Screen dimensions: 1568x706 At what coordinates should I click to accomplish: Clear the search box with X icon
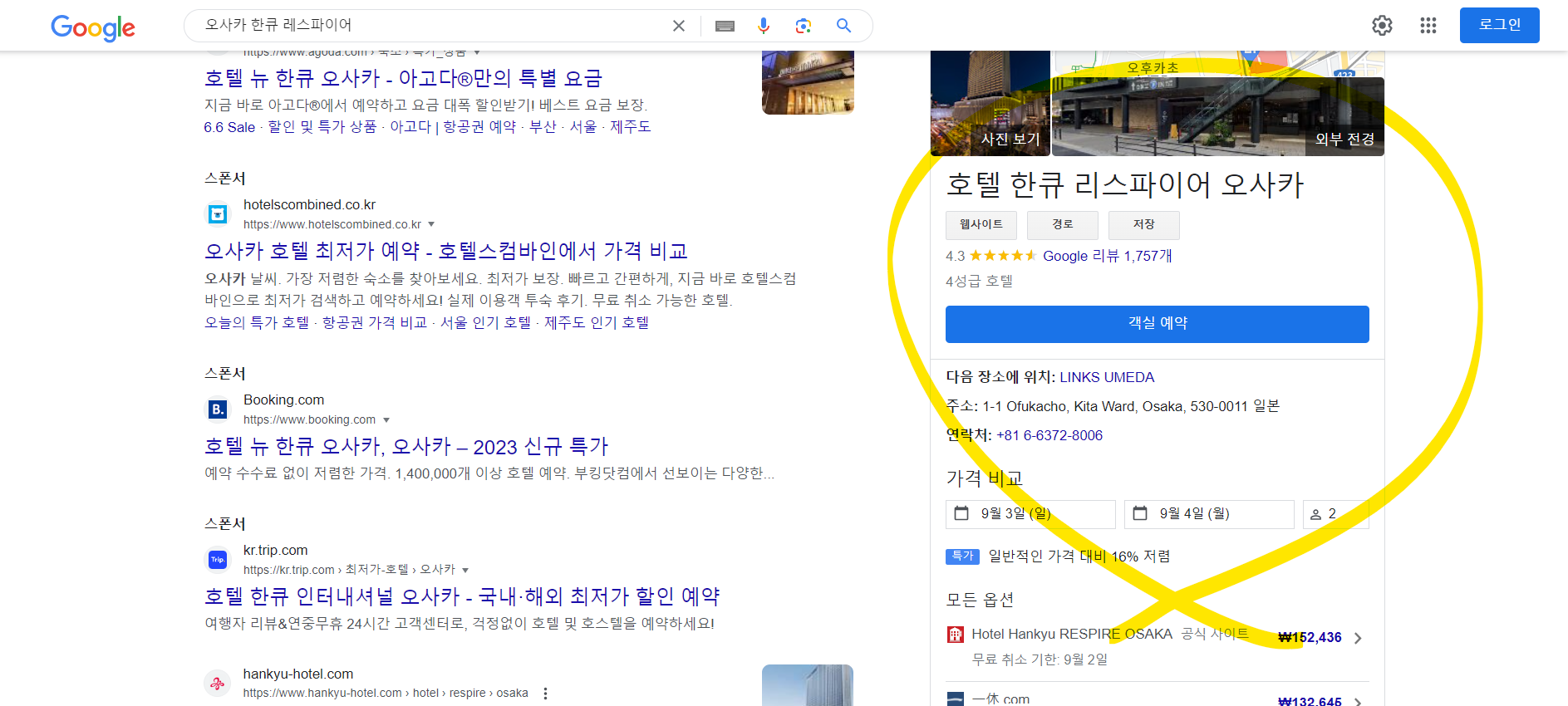click(679, 26)
